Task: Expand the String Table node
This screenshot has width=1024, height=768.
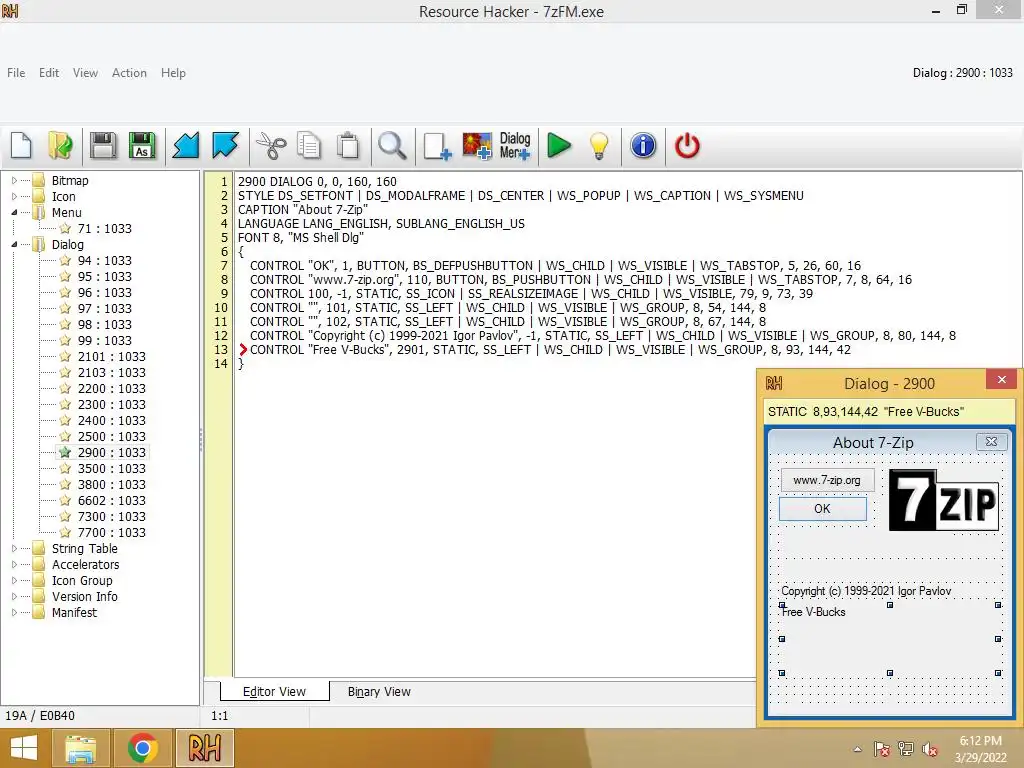Action: coord(14,549)
